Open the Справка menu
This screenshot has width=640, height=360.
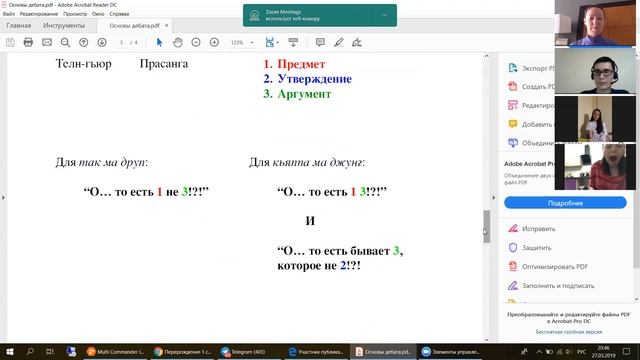tap(119, 14)
